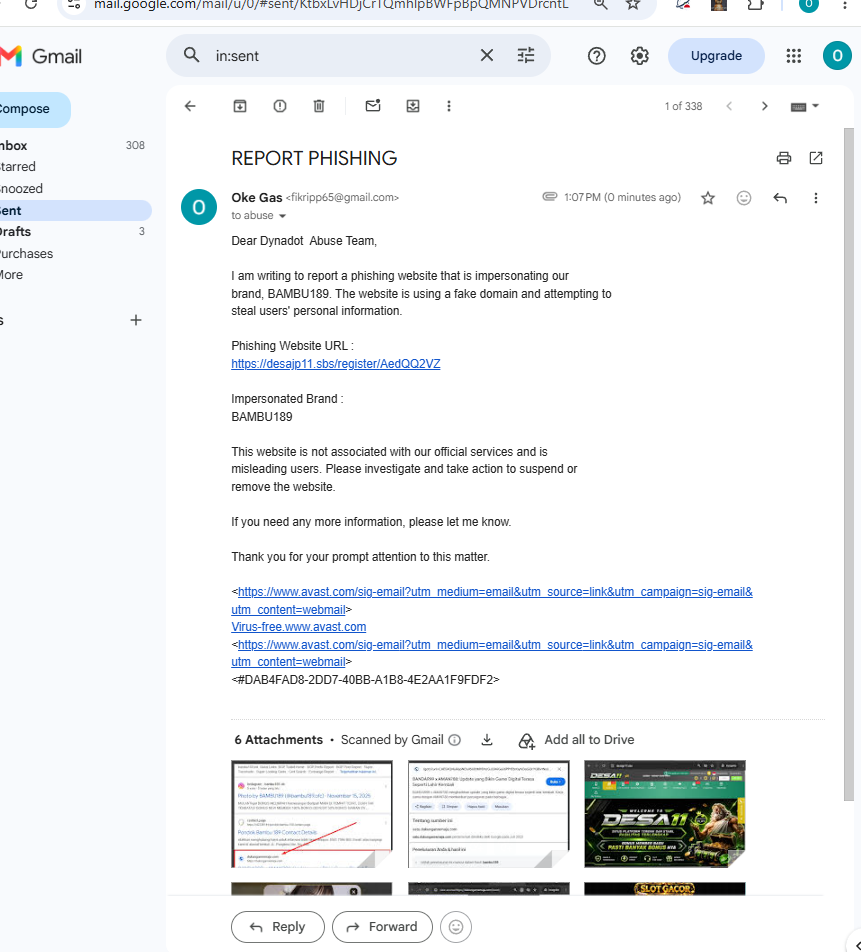Bookmark page with browser star
Viewport: 861px width, 952px height.
[x=633, y=5]
